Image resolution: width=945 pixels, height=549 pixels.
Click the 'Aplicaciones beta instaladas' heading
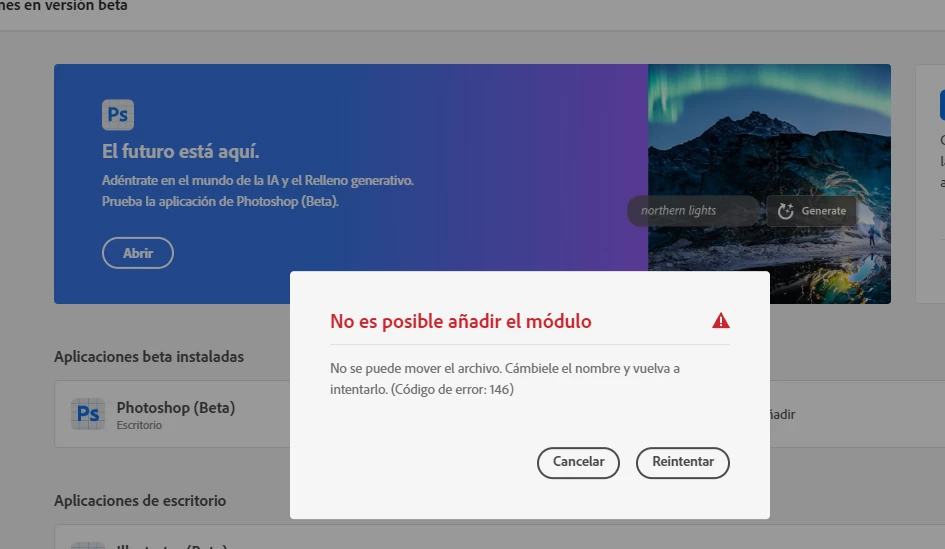click(149, 357)
